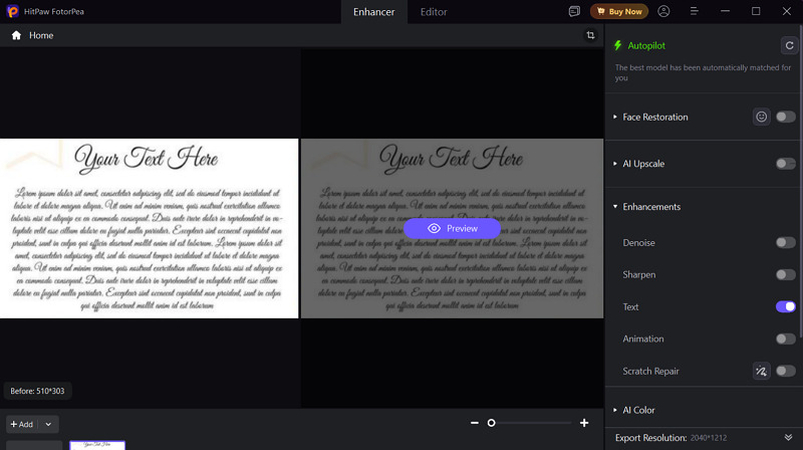
Task: Click the Animation label
Action: (x=643, y=339)
